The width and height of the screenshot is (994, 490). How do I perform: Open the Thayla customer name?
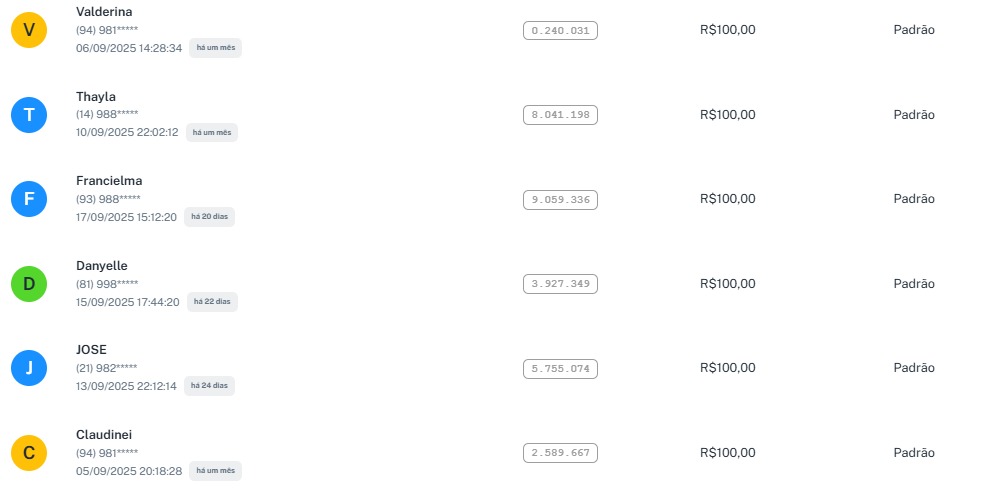(96, 96)
